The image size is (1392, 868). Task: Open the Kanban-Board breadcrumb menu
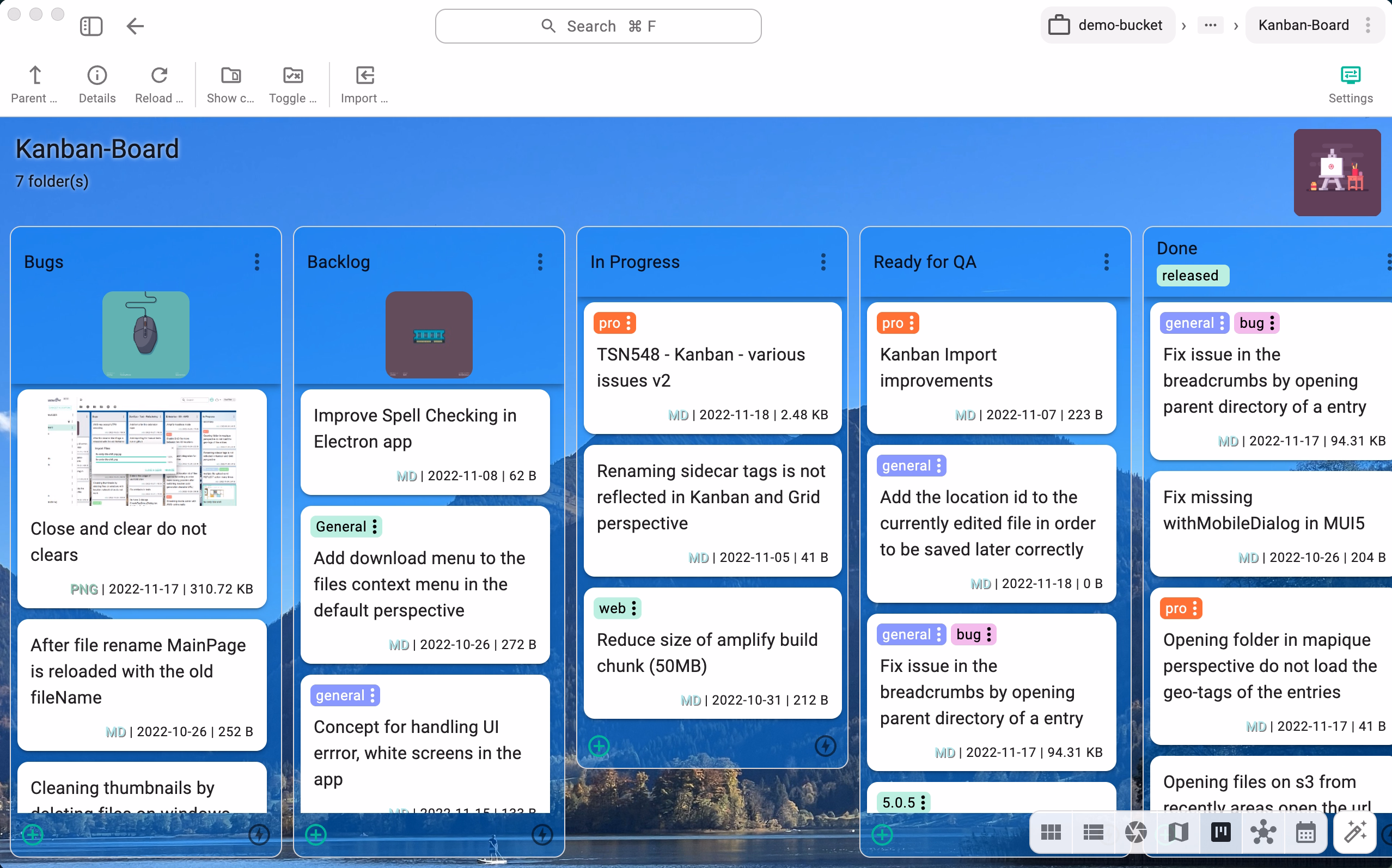click(x=1368, y=25)
